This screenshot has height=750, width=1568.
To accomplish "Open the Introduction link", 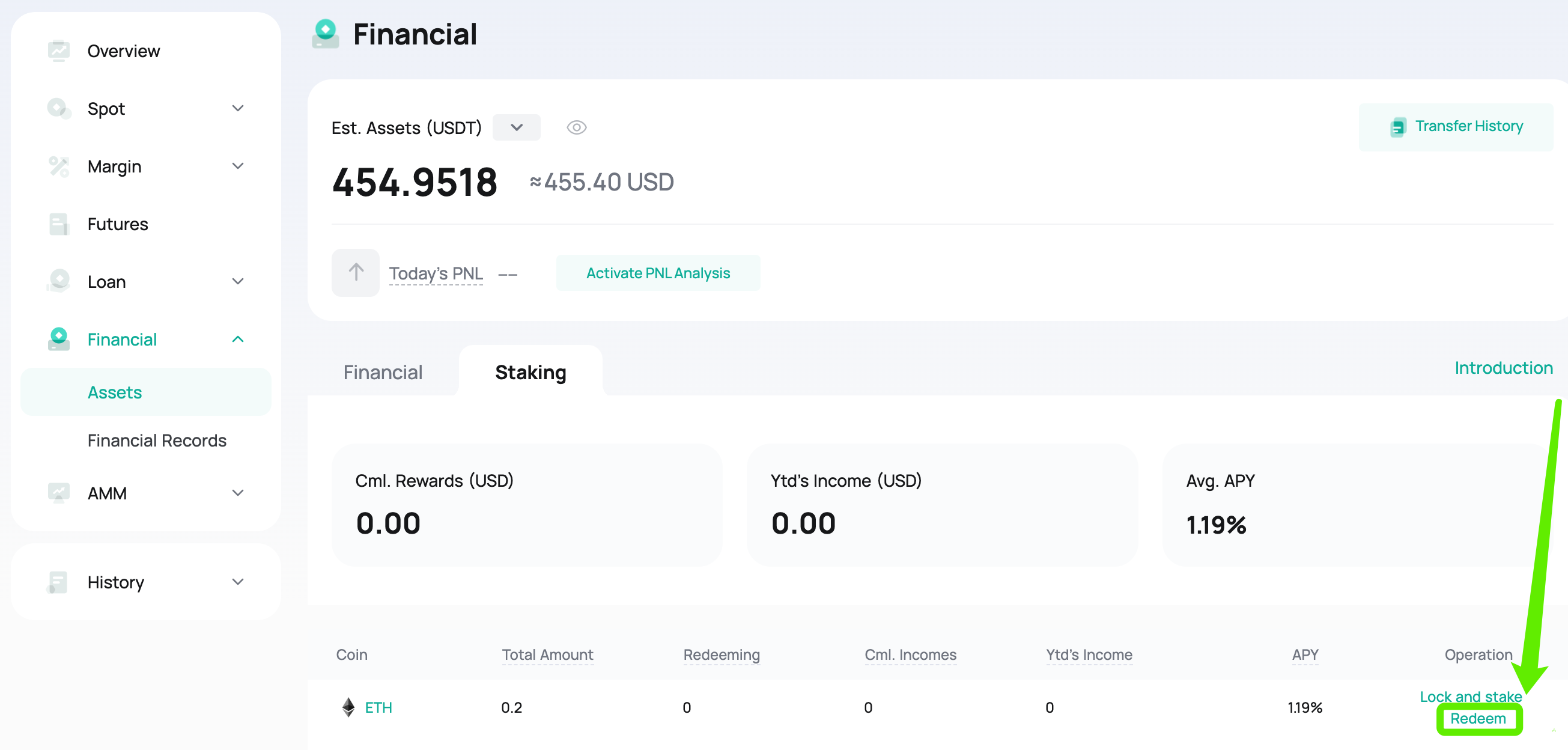I will 1504,368.
